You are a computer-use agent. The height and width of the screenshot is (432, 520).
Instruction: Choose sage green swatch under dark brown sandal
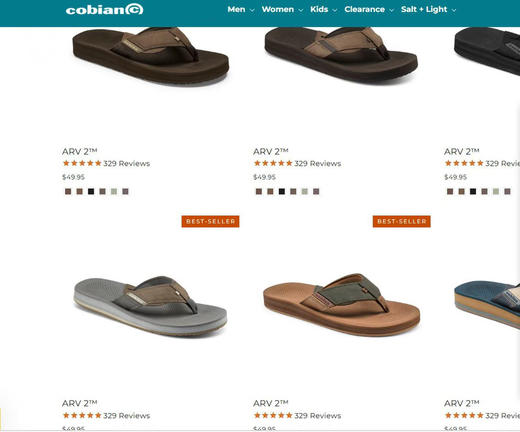114,191
